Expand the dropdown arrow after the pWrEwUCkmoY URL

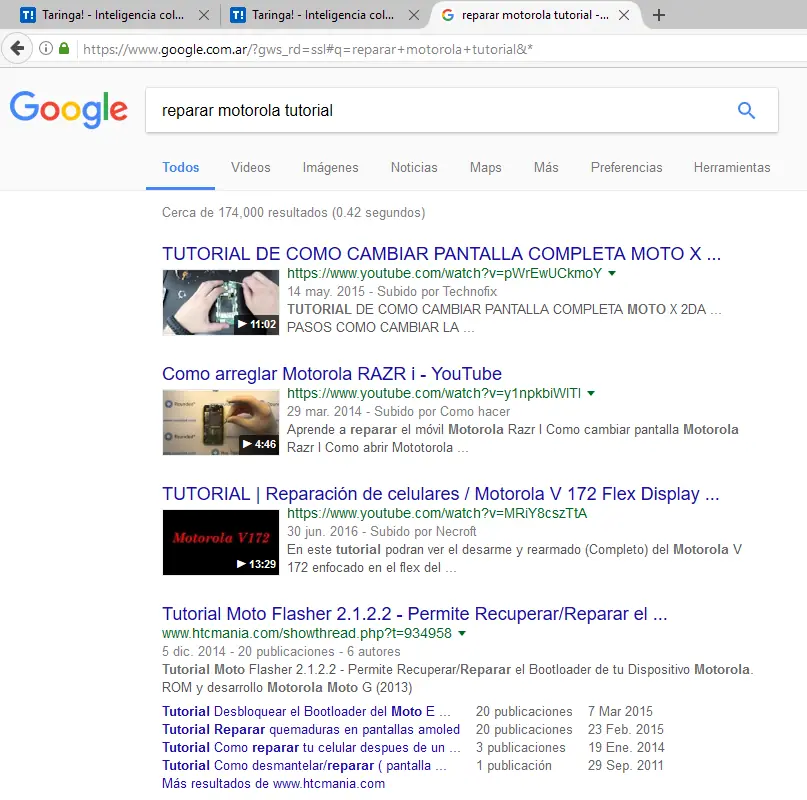612,273
